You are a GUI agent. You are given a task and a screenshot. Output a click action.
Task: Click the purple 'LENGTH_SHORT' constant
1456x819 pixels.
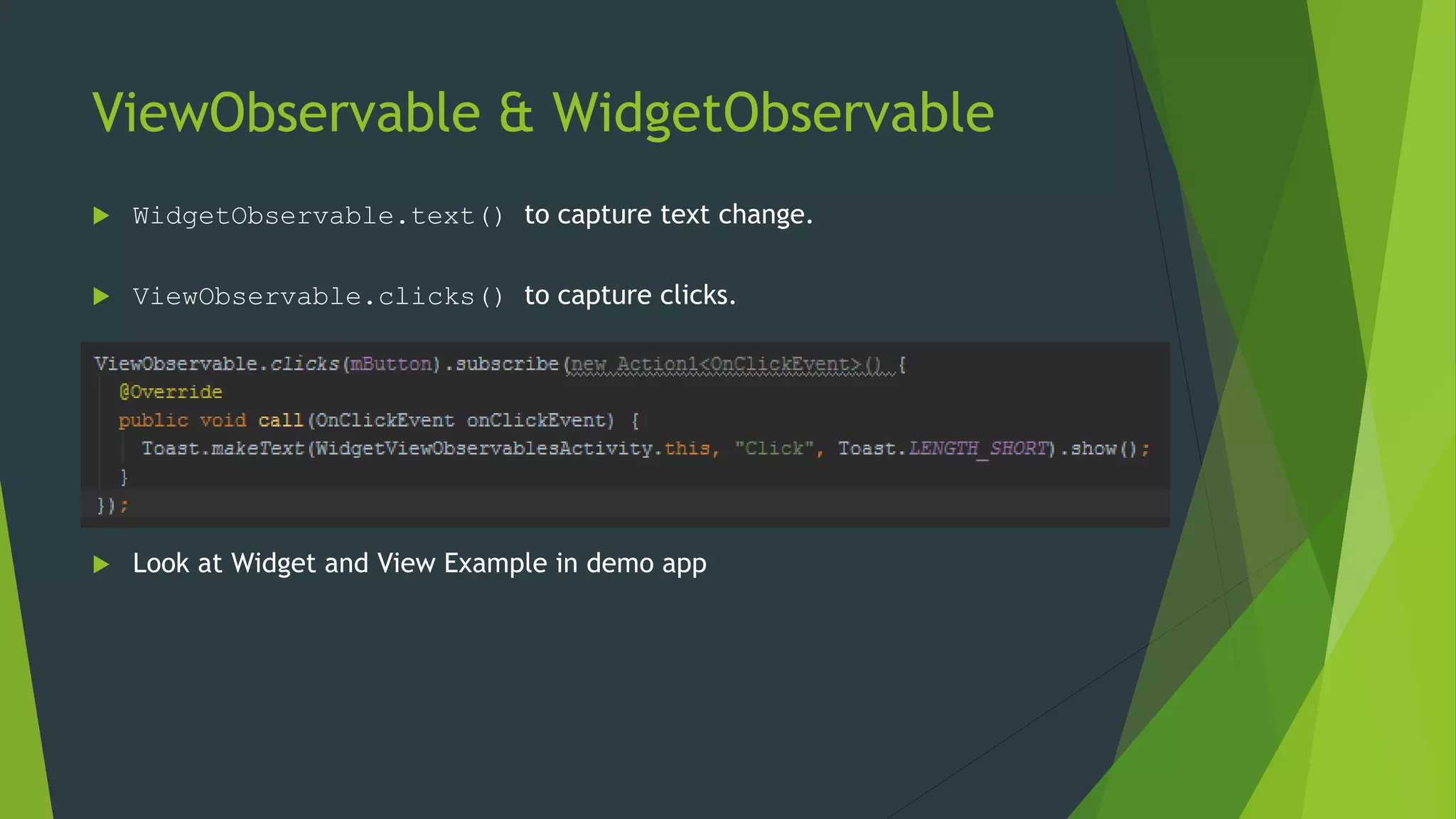pyautogui.click(x=979, y=449)
